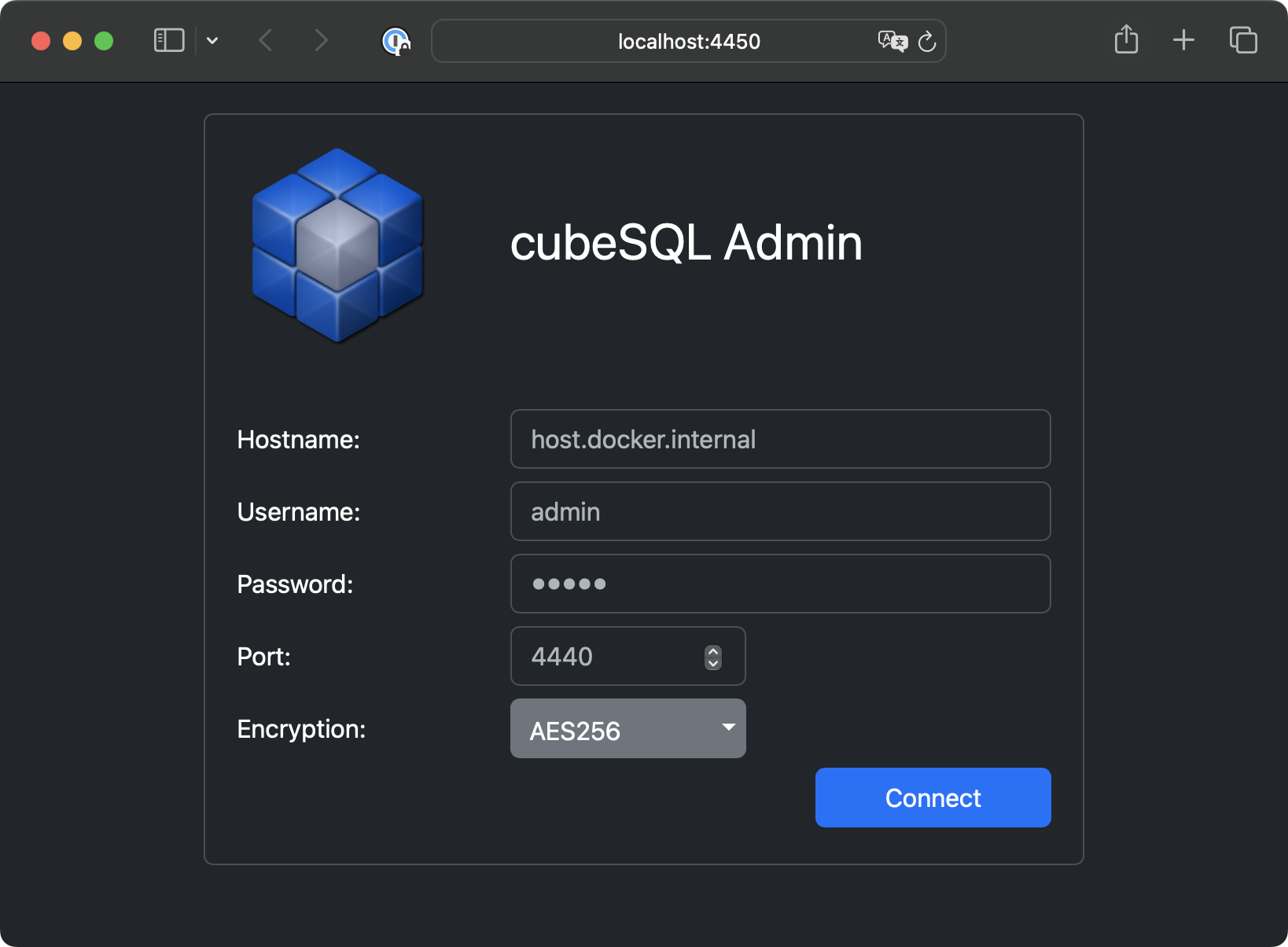Open the 1Password extension icon
This screenshot has height=947, width=1288.
[396, 41]
